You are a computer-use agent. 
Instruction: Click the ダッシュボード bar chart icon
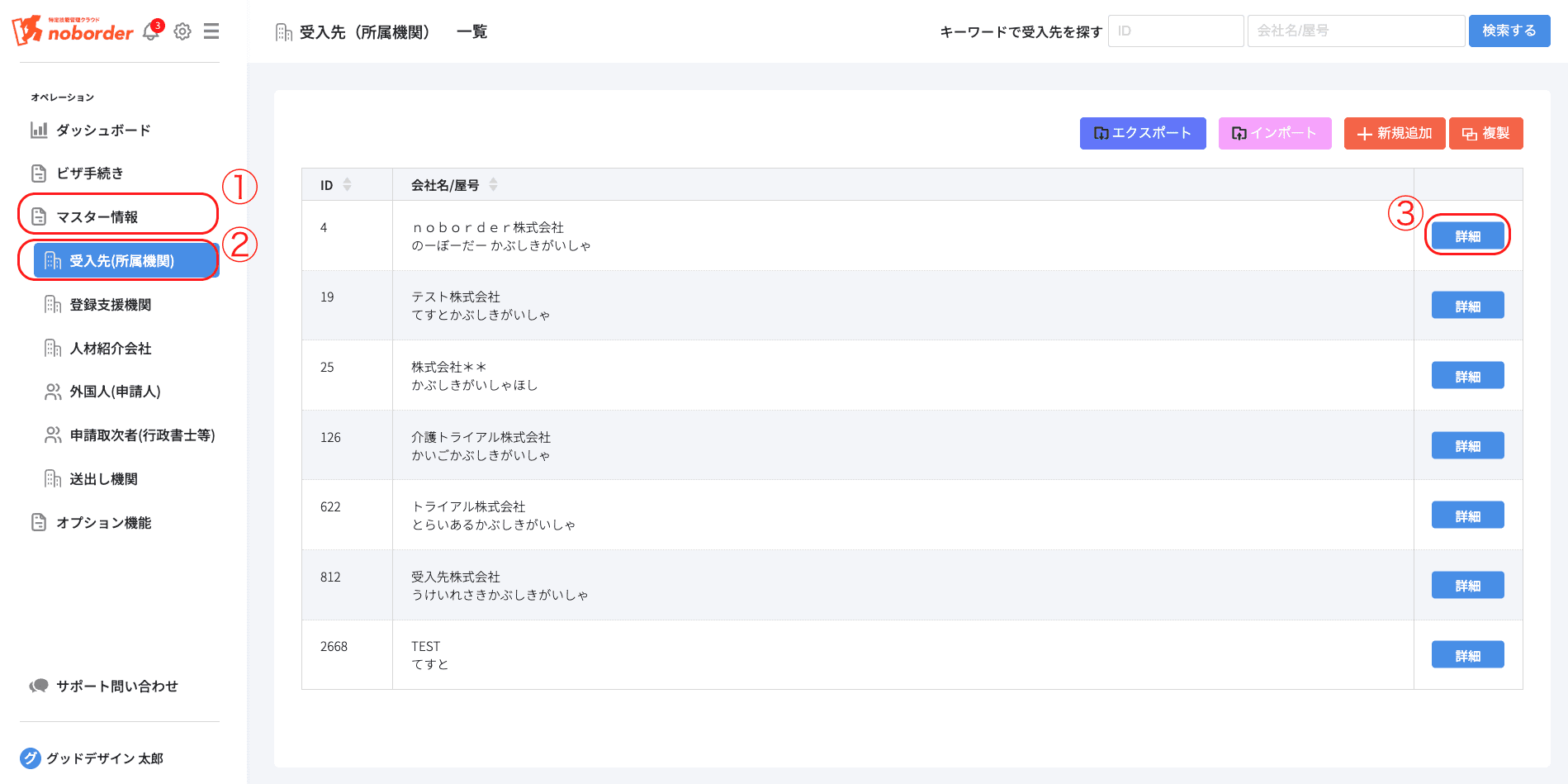pos(39,130)
